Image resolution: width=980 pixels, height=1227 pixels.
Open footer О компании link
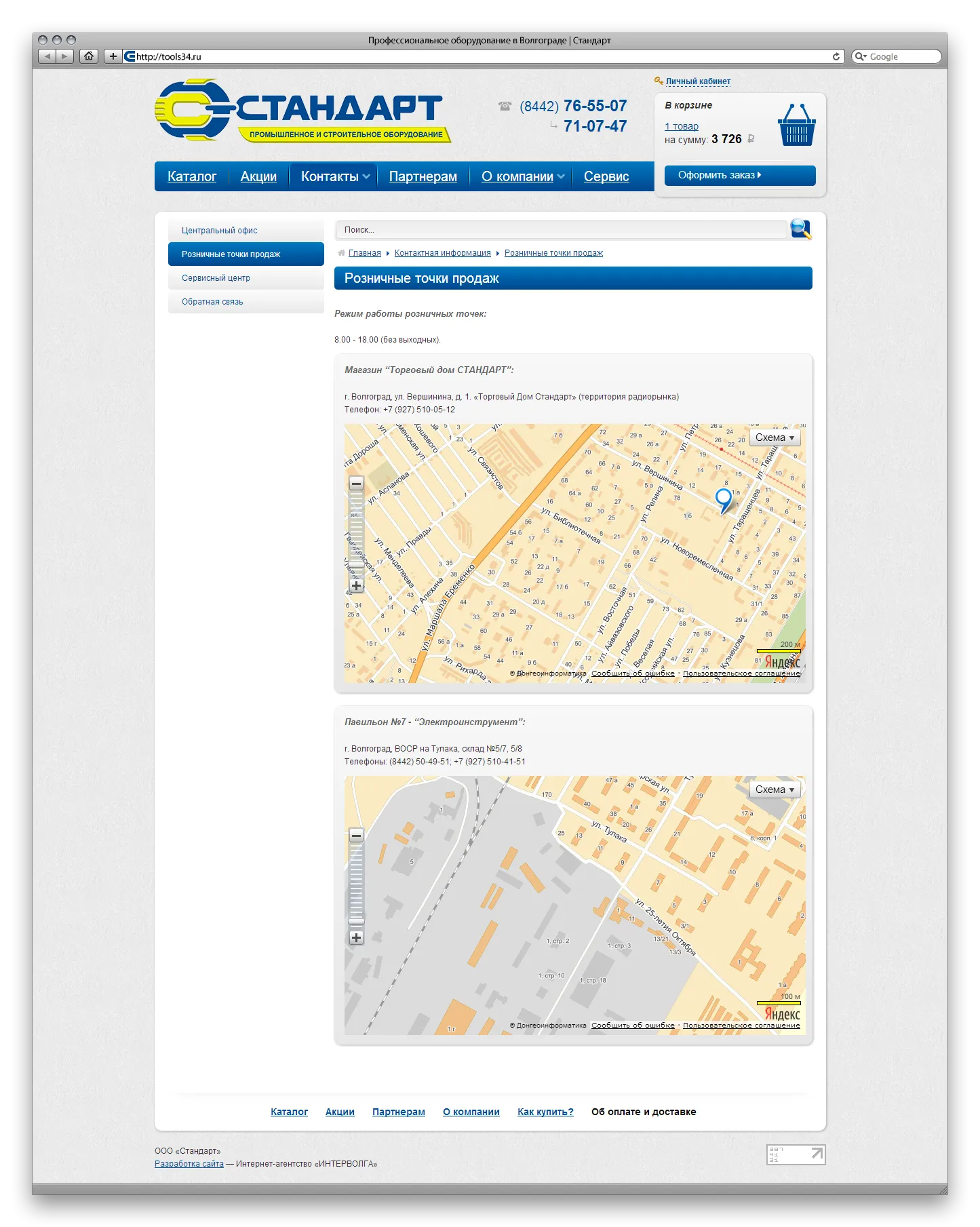point(471,1112)
